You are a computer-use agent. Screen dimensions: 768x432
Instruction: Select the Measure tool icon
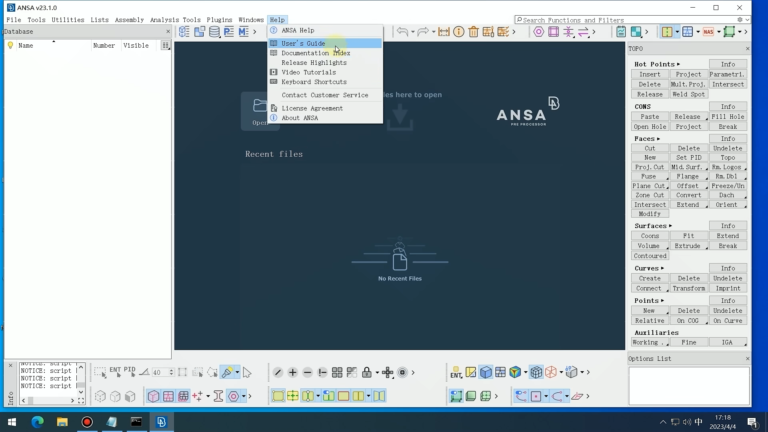pos(444,32)
